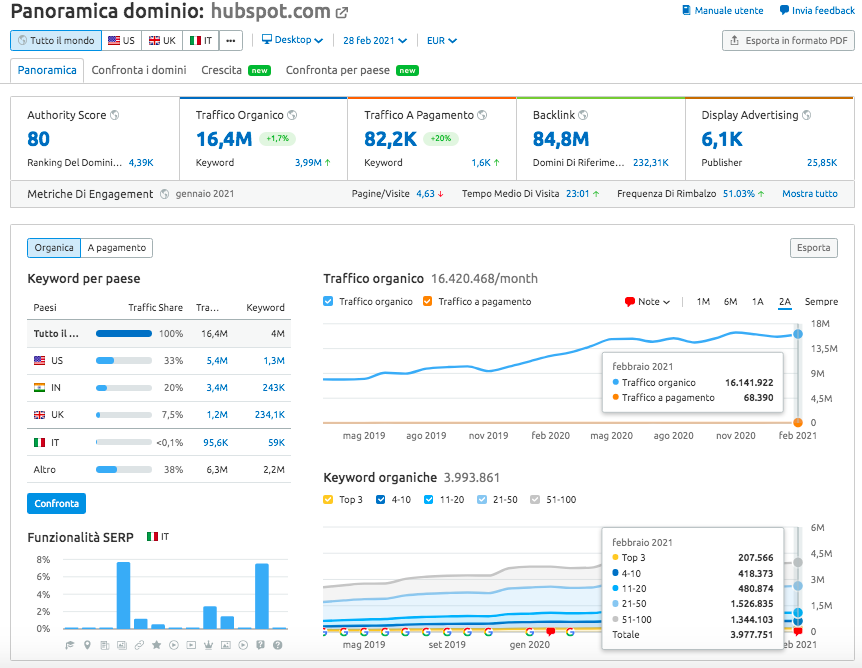Screen dimensions: 862x668
Task: Select the IT database button
Action: (201, 41)
